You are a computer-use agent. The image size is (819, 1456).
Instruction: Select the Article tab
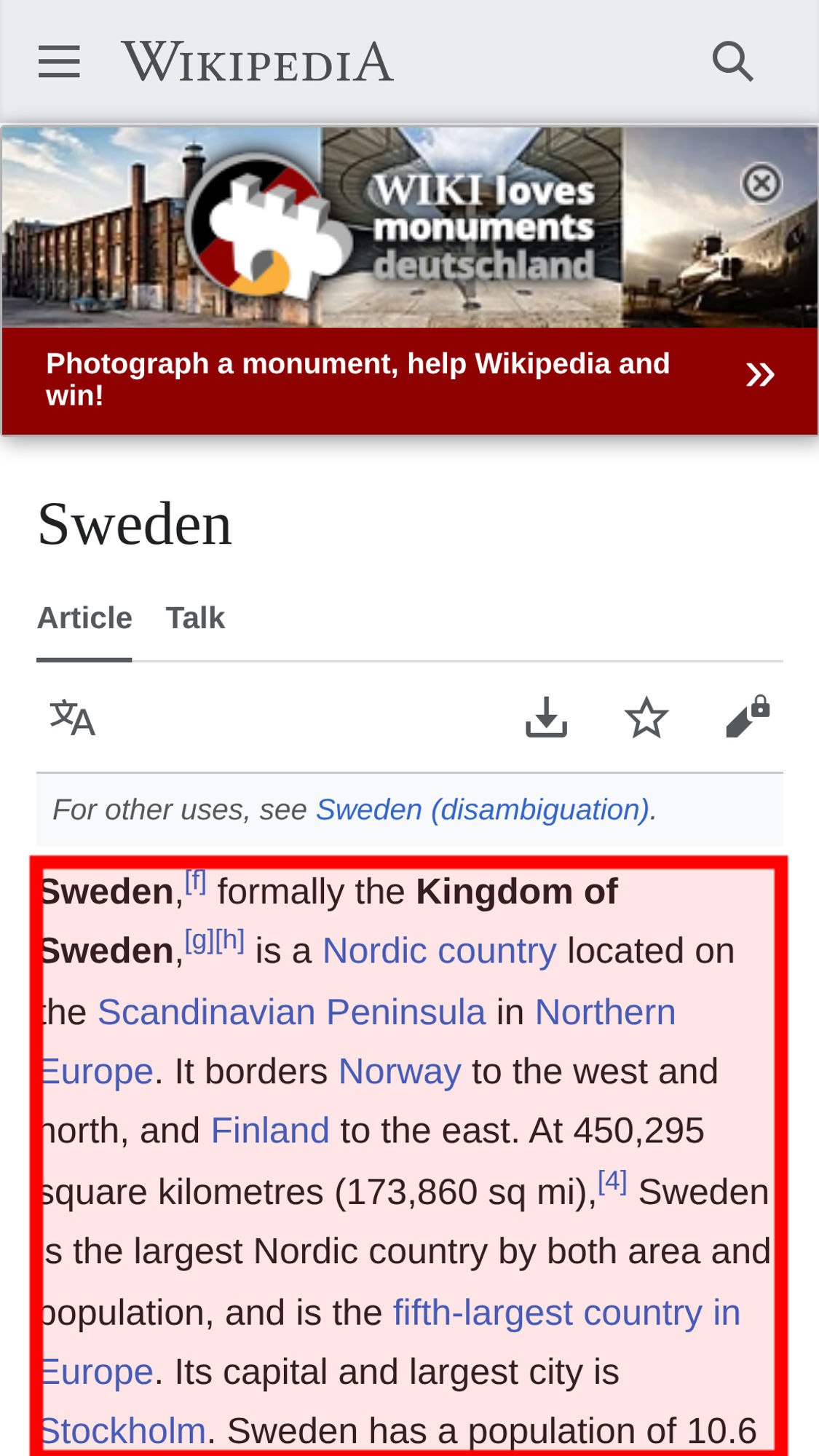84,618
